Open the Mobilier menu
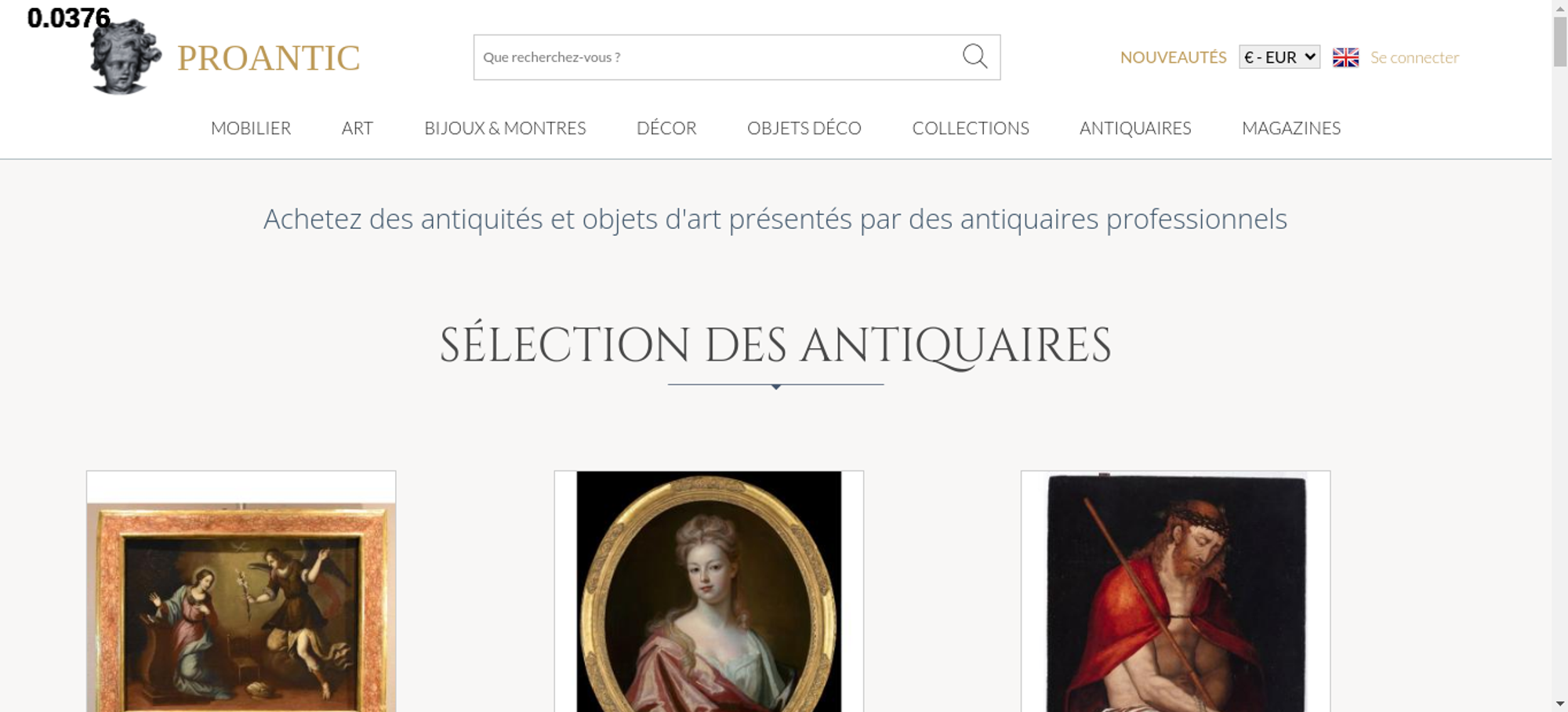 click(251, 128)
